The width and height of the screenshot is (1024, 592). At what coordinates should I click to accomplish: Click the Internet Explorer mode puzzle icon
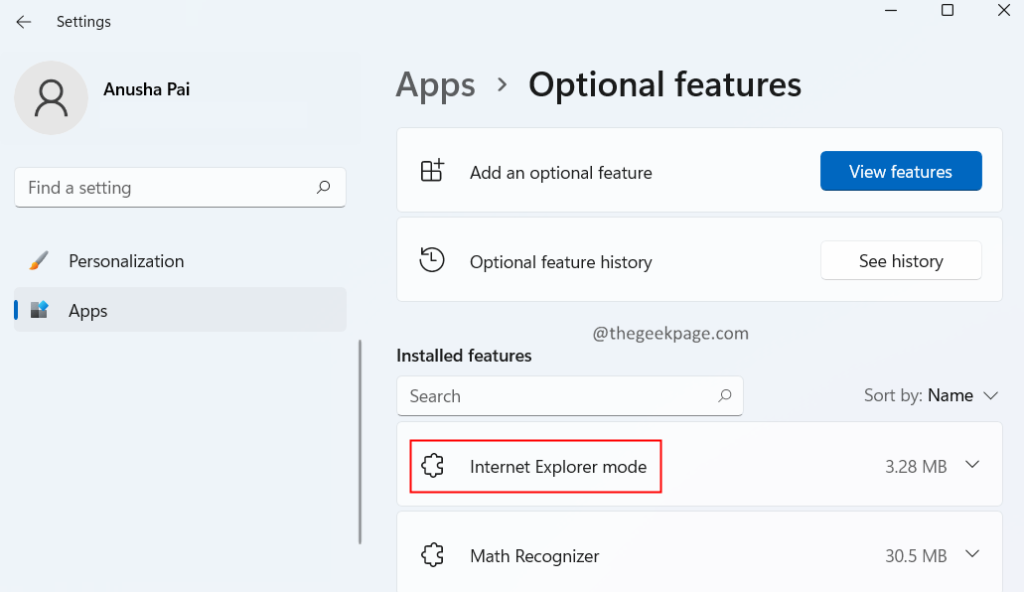pyautogui.click(x=432, y=466)
